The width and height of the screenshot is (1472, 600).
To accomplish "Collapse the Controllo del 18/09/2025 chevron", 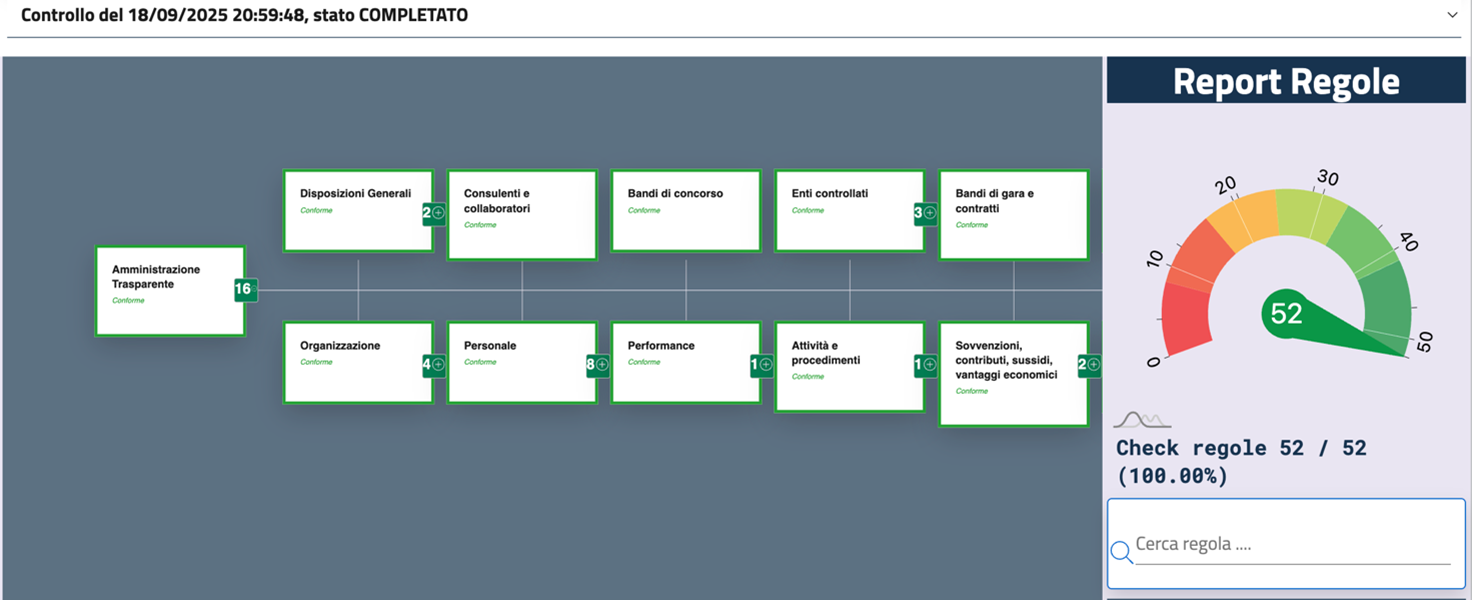I will tap(1452, 16).
